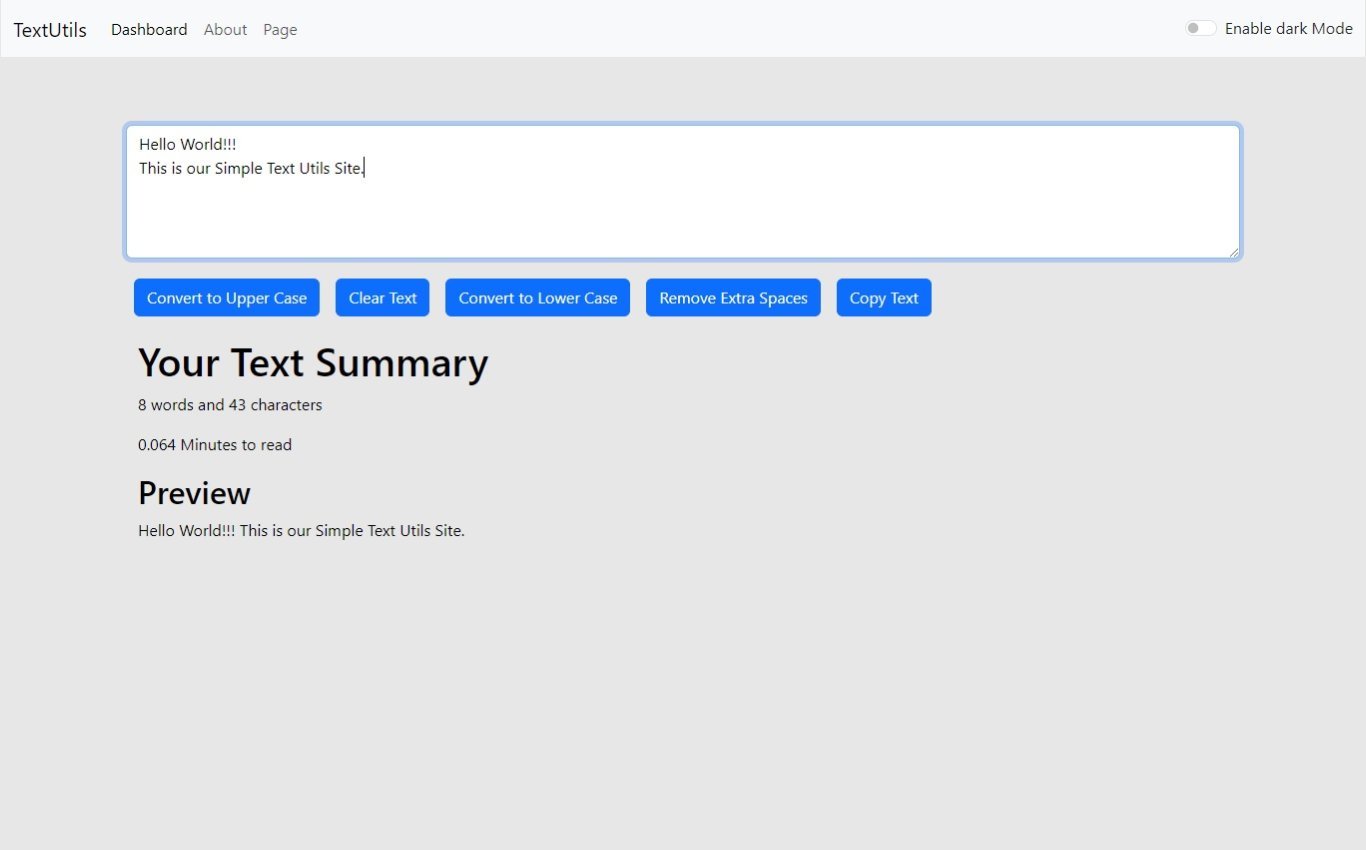This screenshot has width=1366, height=850.
Task: Toggle the dark mode switch
Action: click(1200, 28)
